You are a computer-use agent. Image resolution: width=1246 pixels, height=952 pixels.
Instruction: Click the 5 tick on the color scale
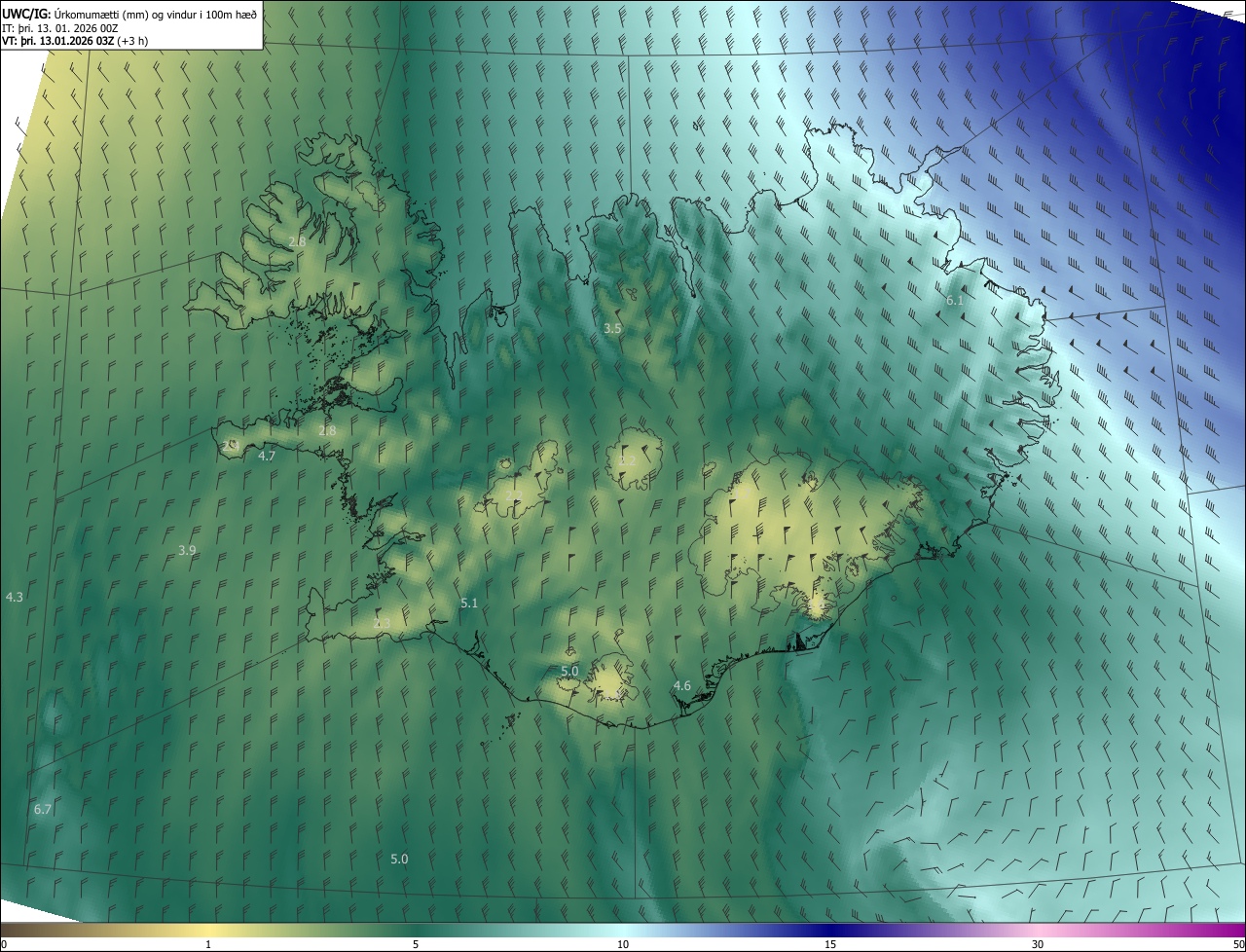tap(416, 944)
